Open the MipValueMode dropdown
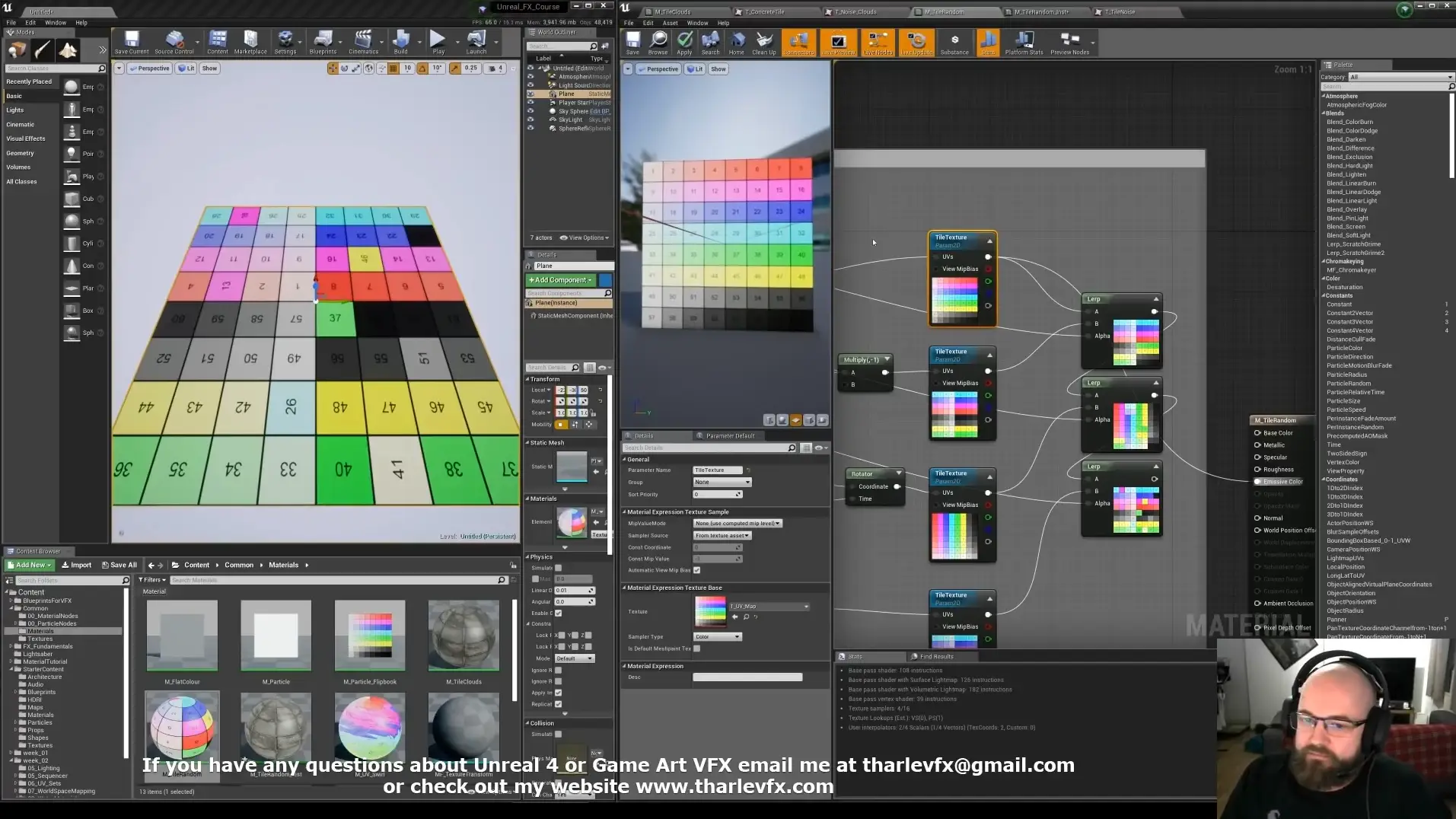1456x819 pixels. (x=738, y=524)
